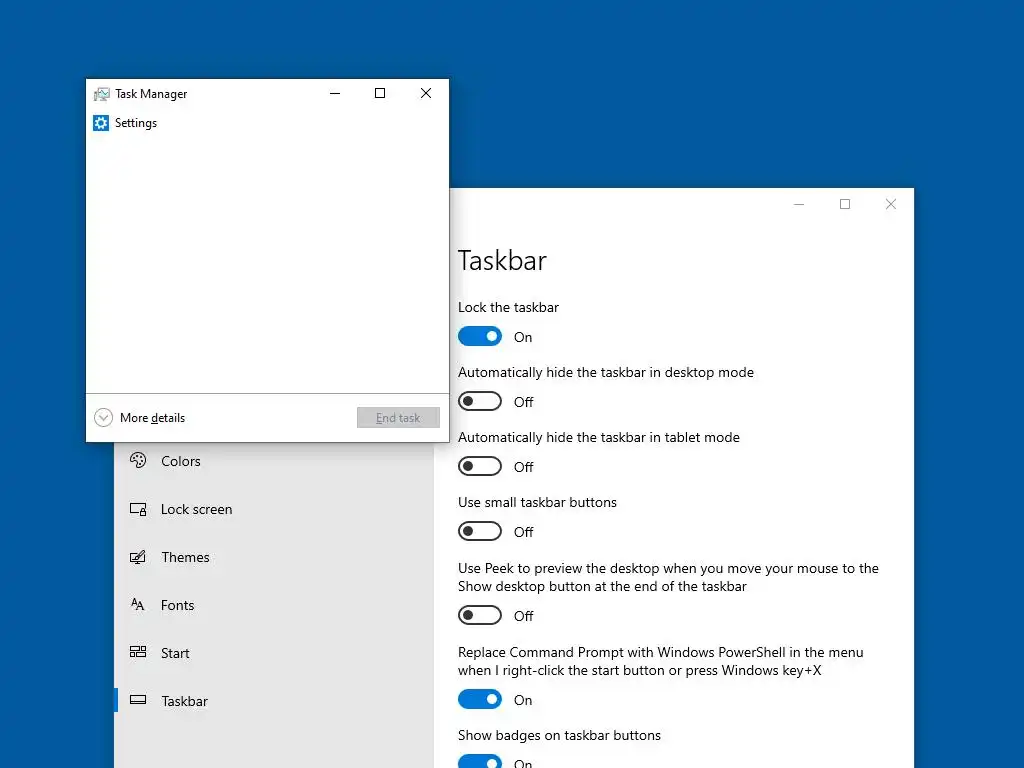Enable auto-hide the taskbar in tablet mode
The height and width of the screenshot is (768, 1024).
[x=480, y=466]
